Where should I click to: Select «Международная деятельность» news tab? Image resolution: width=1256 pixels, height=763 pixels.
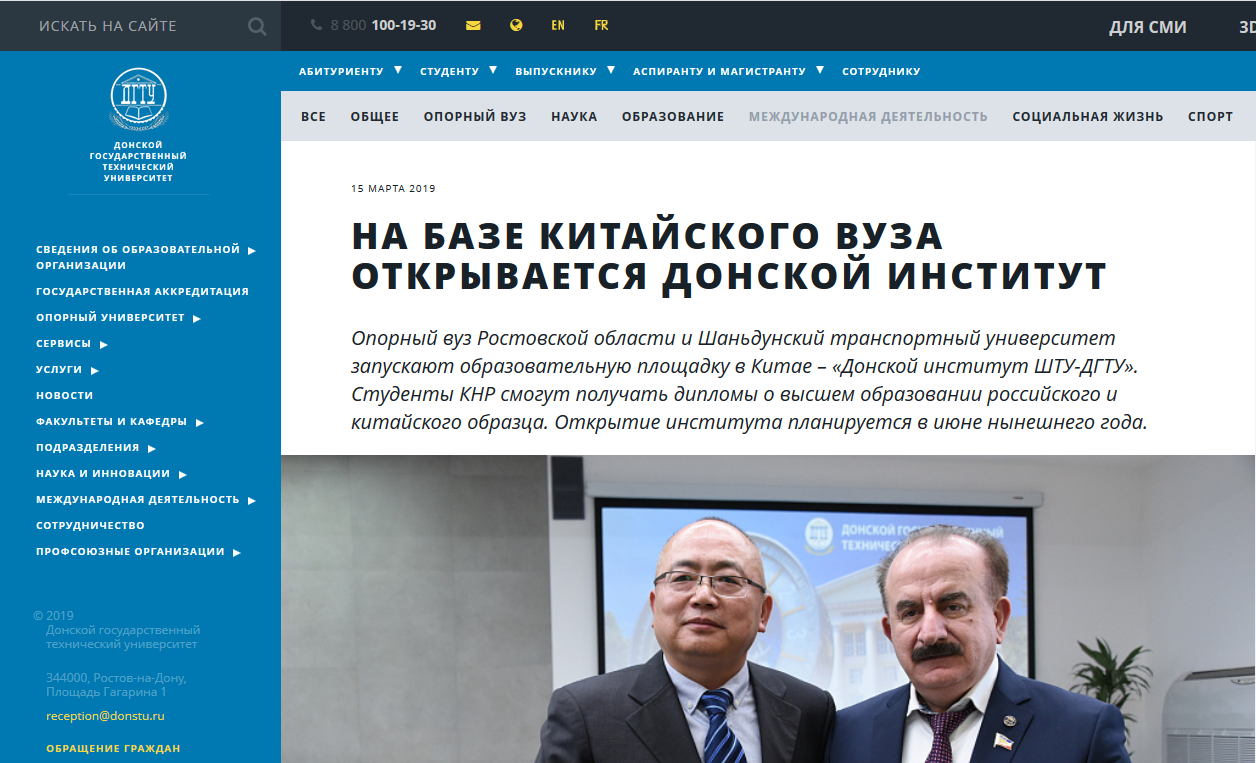click(868, 117)
